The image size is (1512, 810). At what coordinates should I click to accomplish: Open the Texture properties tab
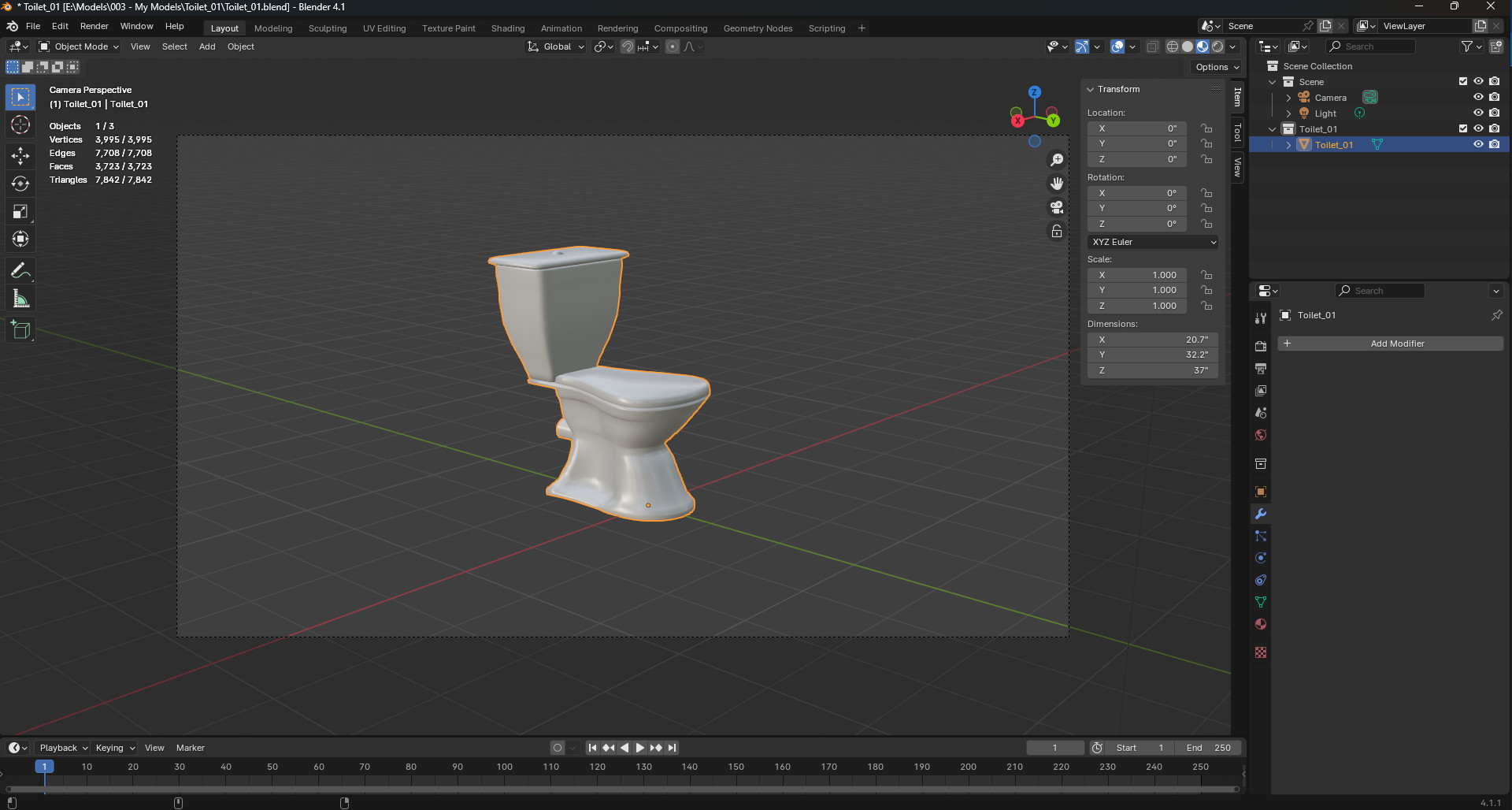coord(1261,652)
